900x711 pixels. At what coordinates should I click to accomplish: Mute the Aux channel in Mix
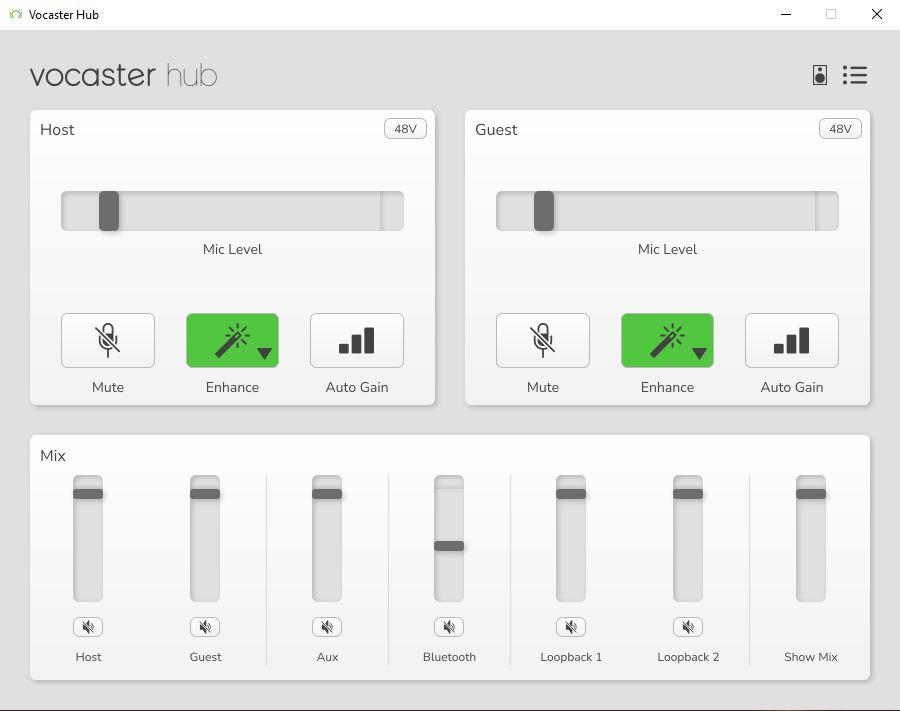327,627
